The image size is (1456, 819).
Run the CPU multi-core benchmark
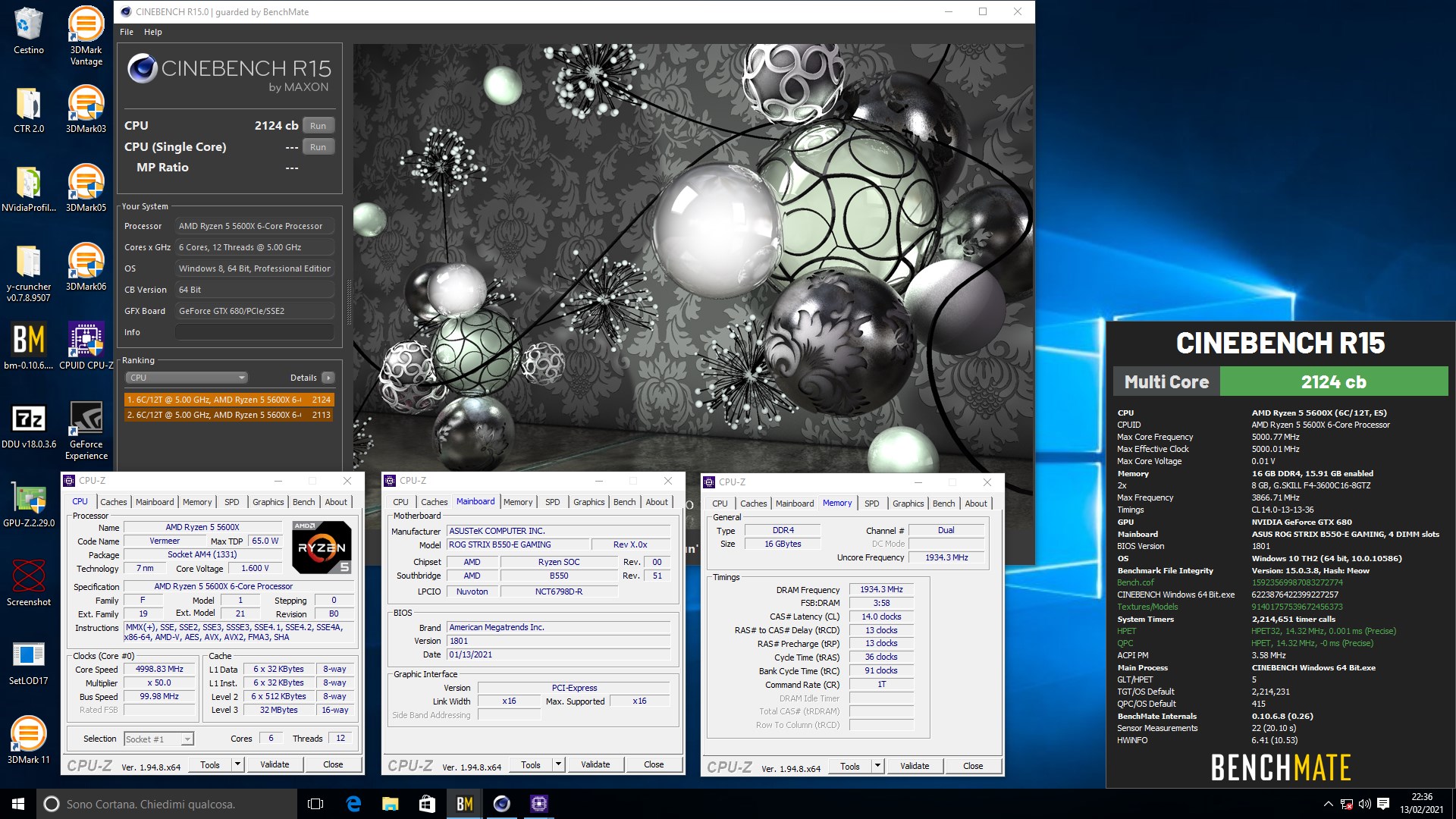coord(318,126)
